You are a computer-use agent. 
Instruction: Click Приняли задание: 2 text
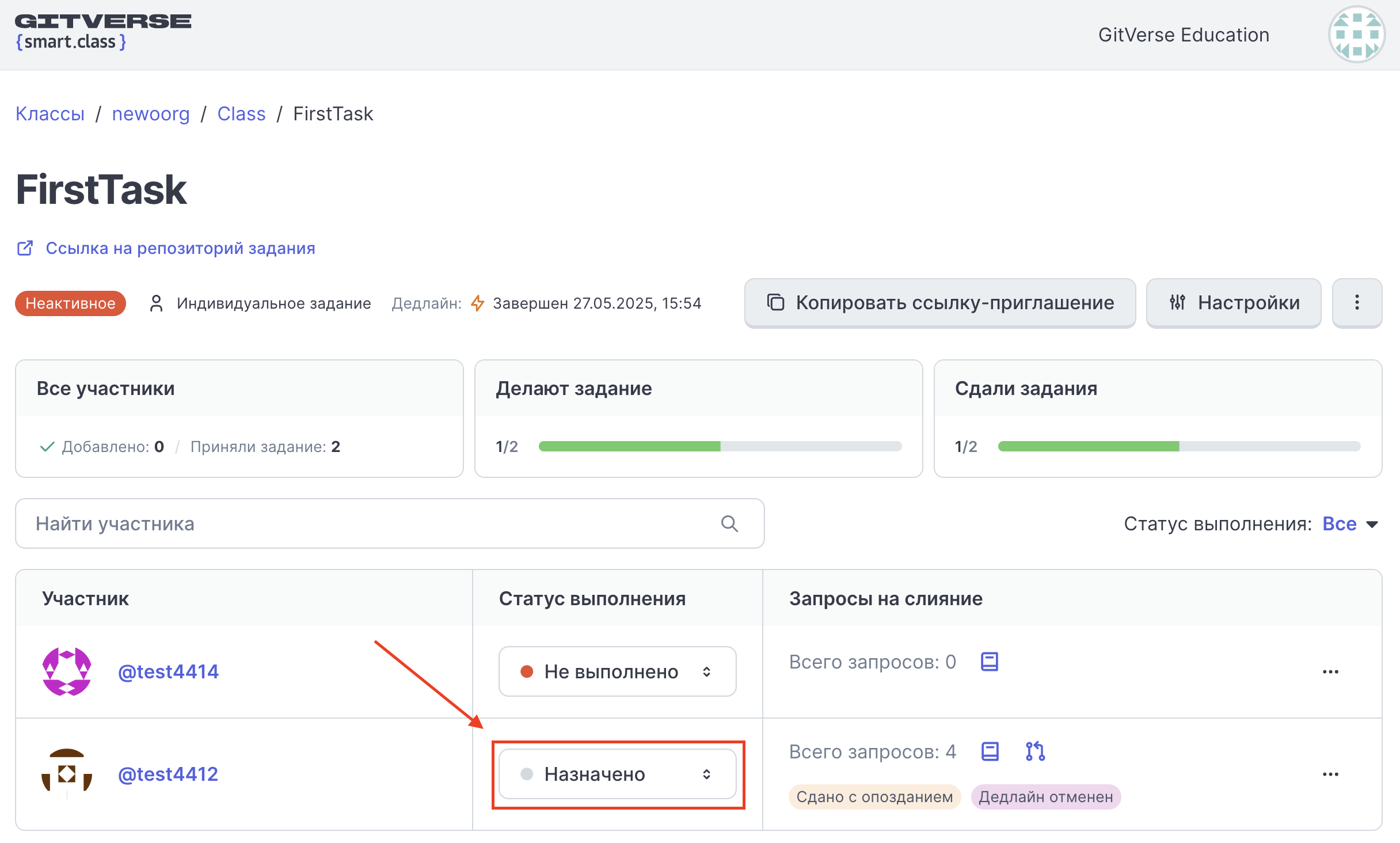(x=265, y=446)
